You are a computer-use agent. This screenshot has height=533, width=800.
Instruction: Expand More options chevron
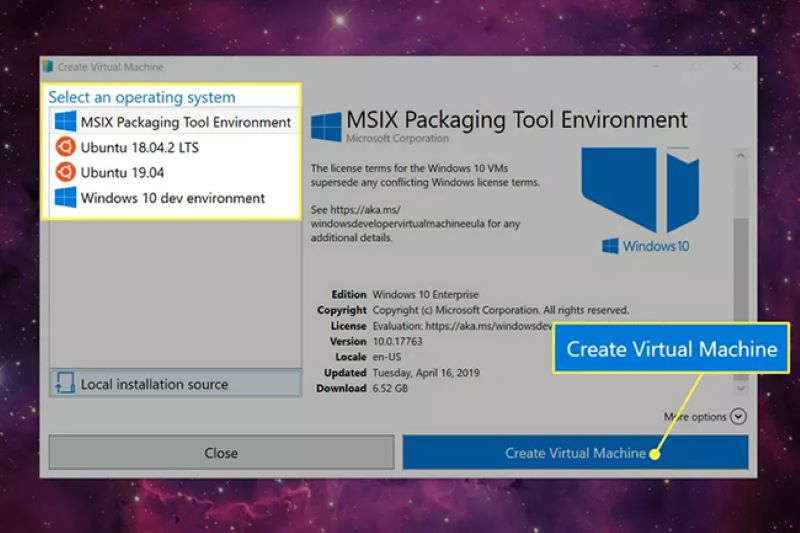tap(738, 417)
